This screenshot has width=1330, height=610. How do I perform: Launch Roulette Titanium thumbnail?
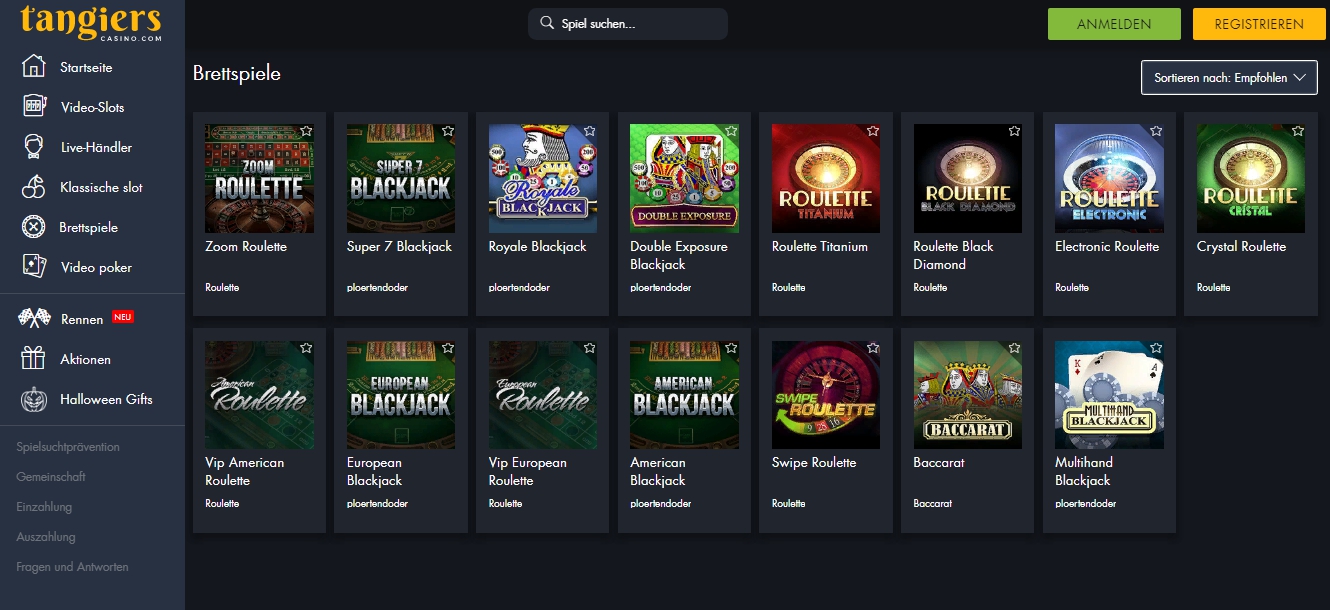[x=826, y=178]
